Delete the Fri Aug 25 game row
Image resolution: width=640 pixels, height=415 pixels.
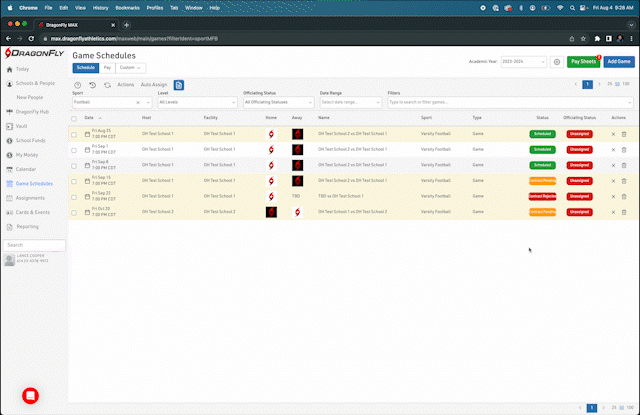click(624, 133)
